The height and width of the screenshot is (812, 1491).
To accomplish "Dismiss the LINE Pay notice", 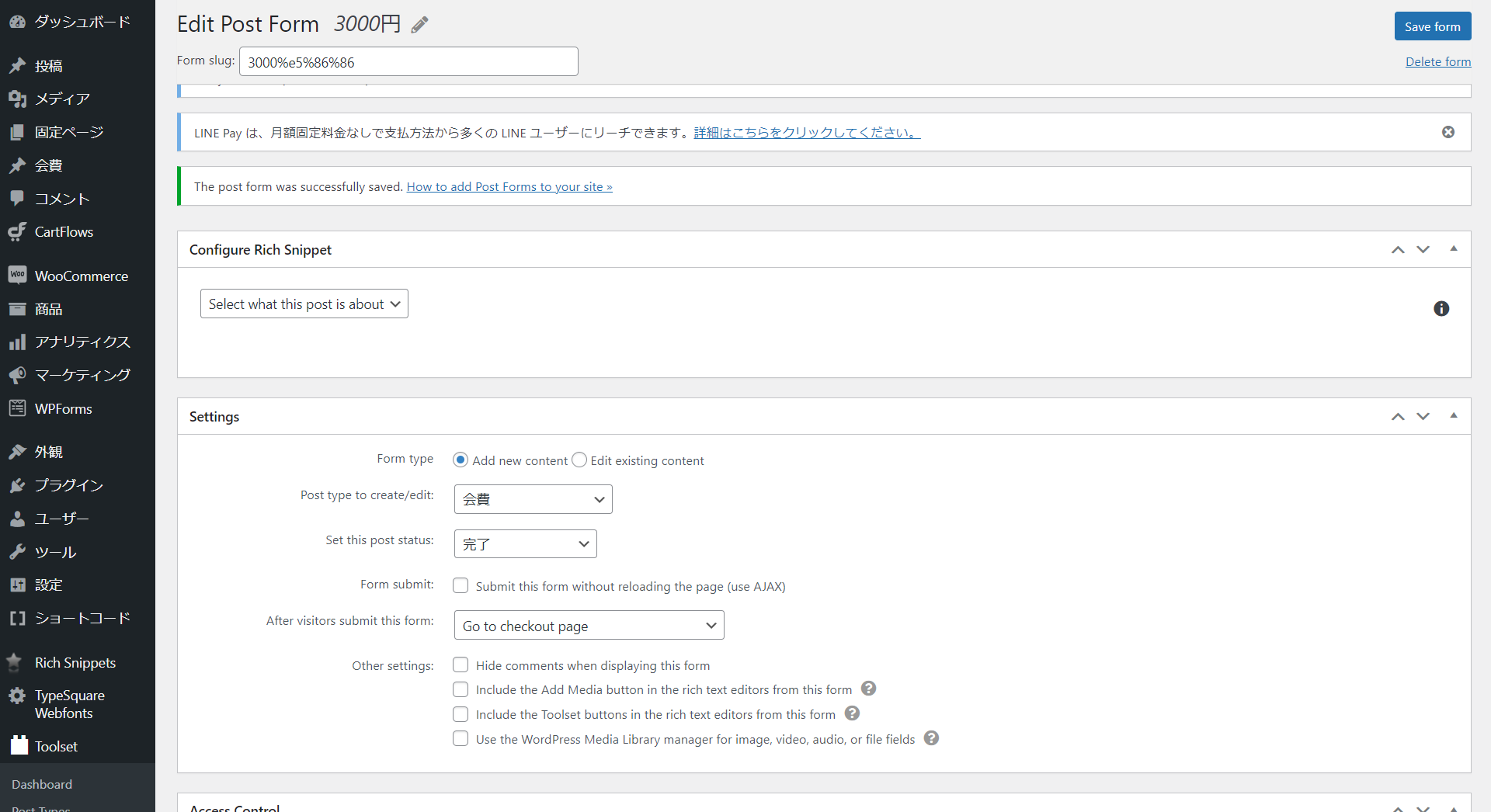I will pyautogui.click(x=1448, y=132).
